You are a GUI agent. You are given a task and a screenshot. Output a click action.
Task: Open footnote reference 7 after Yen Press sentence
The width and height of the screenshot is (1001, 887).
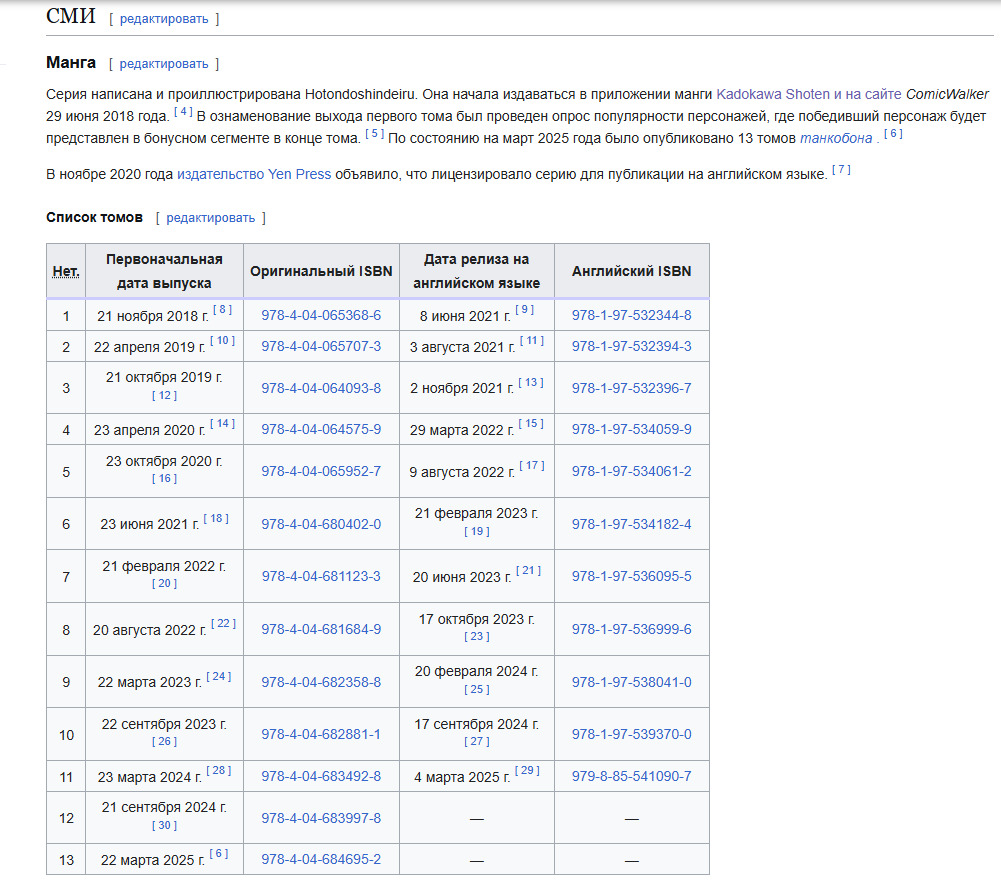[841, 170]
